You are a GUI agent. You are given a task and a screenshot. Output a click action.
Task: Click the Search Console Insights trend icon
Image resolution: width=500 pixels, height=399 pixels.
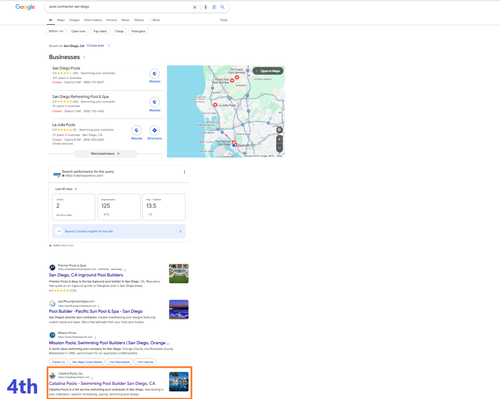59,231
